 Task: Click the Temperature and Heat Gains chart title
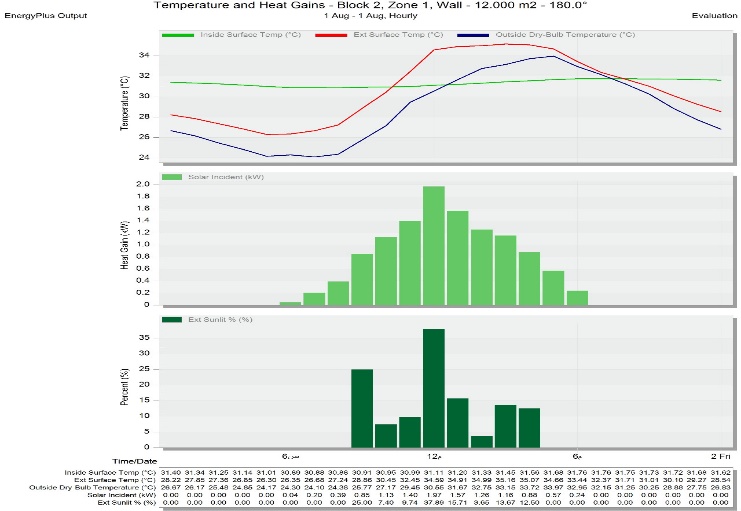pos(370,5)
